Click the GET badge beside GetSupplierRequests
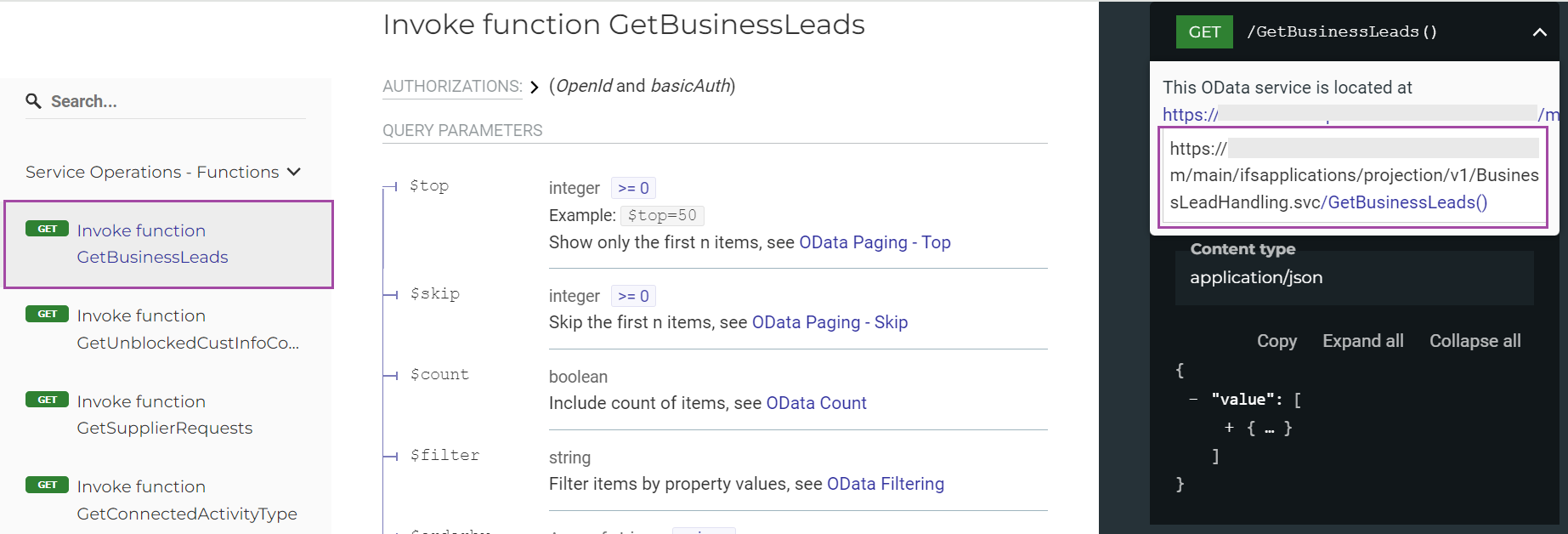This screenshot has height=534, width=1568. (47, 400)
